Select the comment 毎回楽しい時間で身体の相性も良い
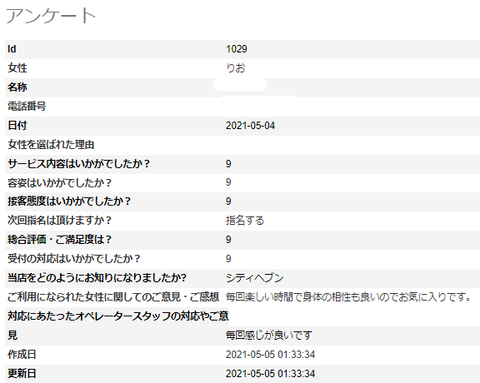The height and width of the screenshot is (383, 480). point(348,297)
